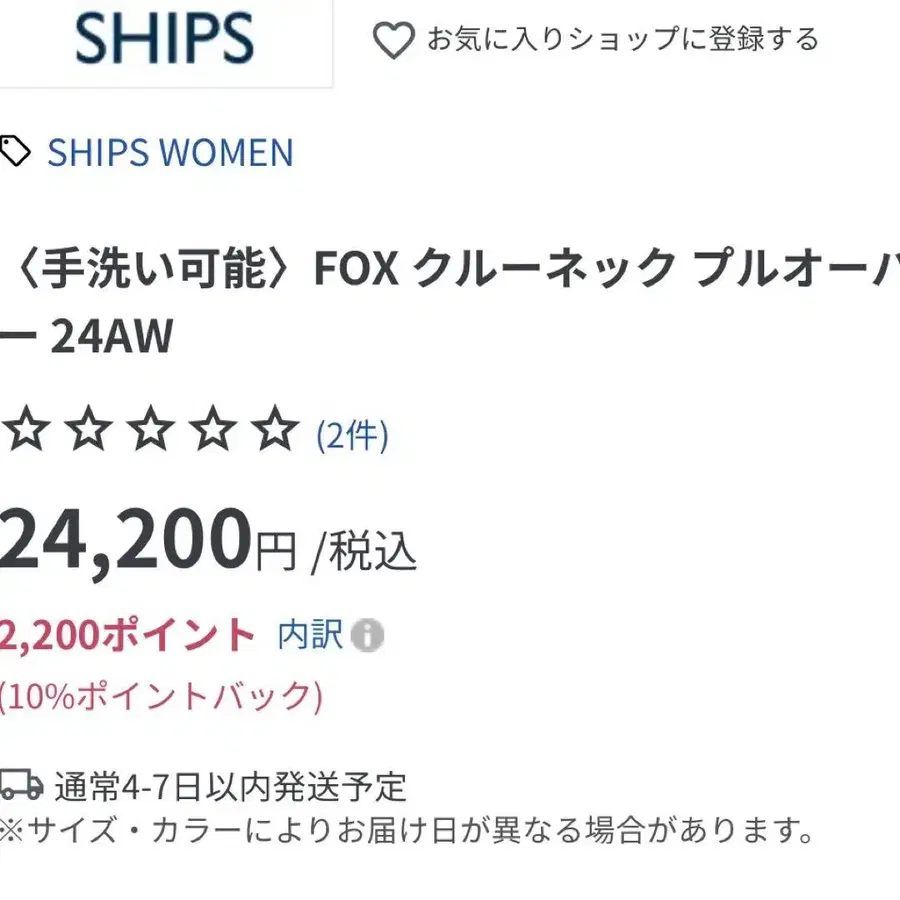Open the (2件) reviews link
The width and height of the screenshot is (900, 900).
pos(352,435)
